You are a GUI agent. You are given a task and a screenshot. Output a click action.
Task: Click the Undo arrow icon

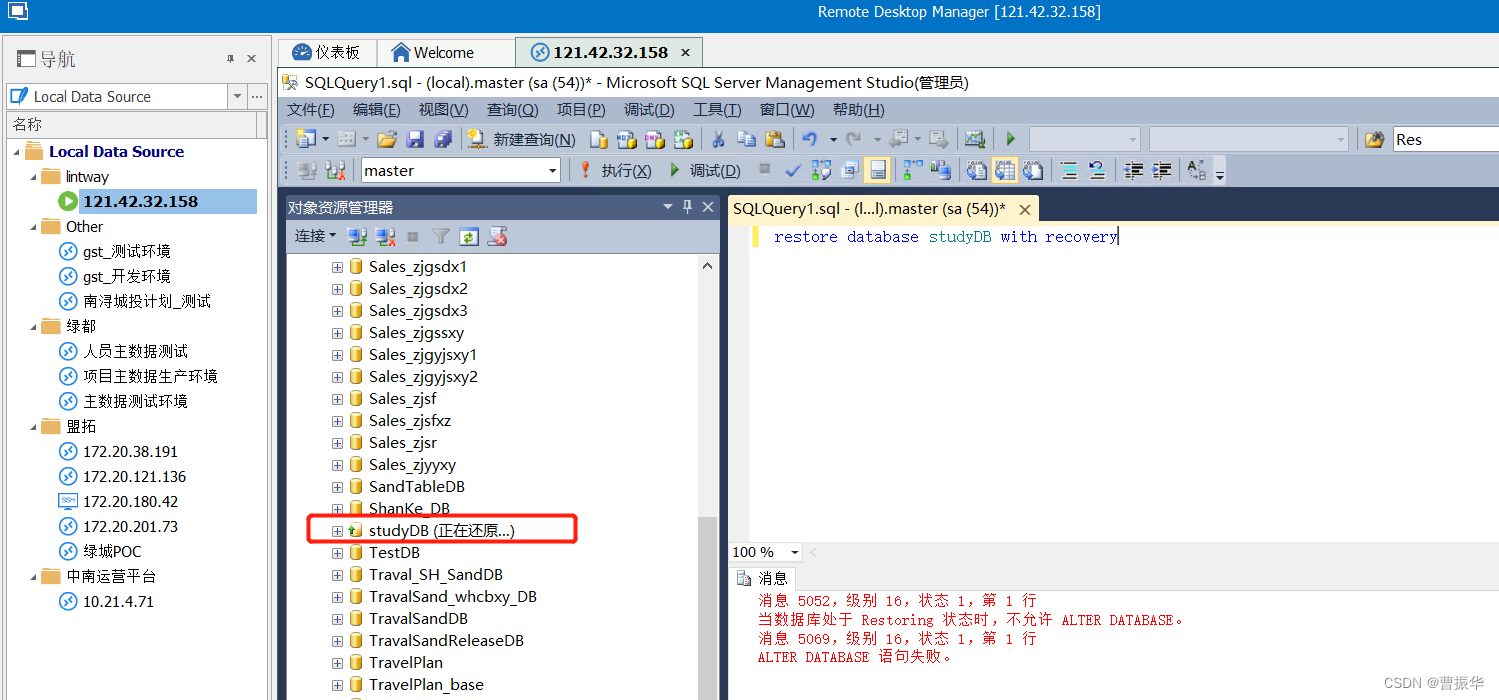coord(809,139)
